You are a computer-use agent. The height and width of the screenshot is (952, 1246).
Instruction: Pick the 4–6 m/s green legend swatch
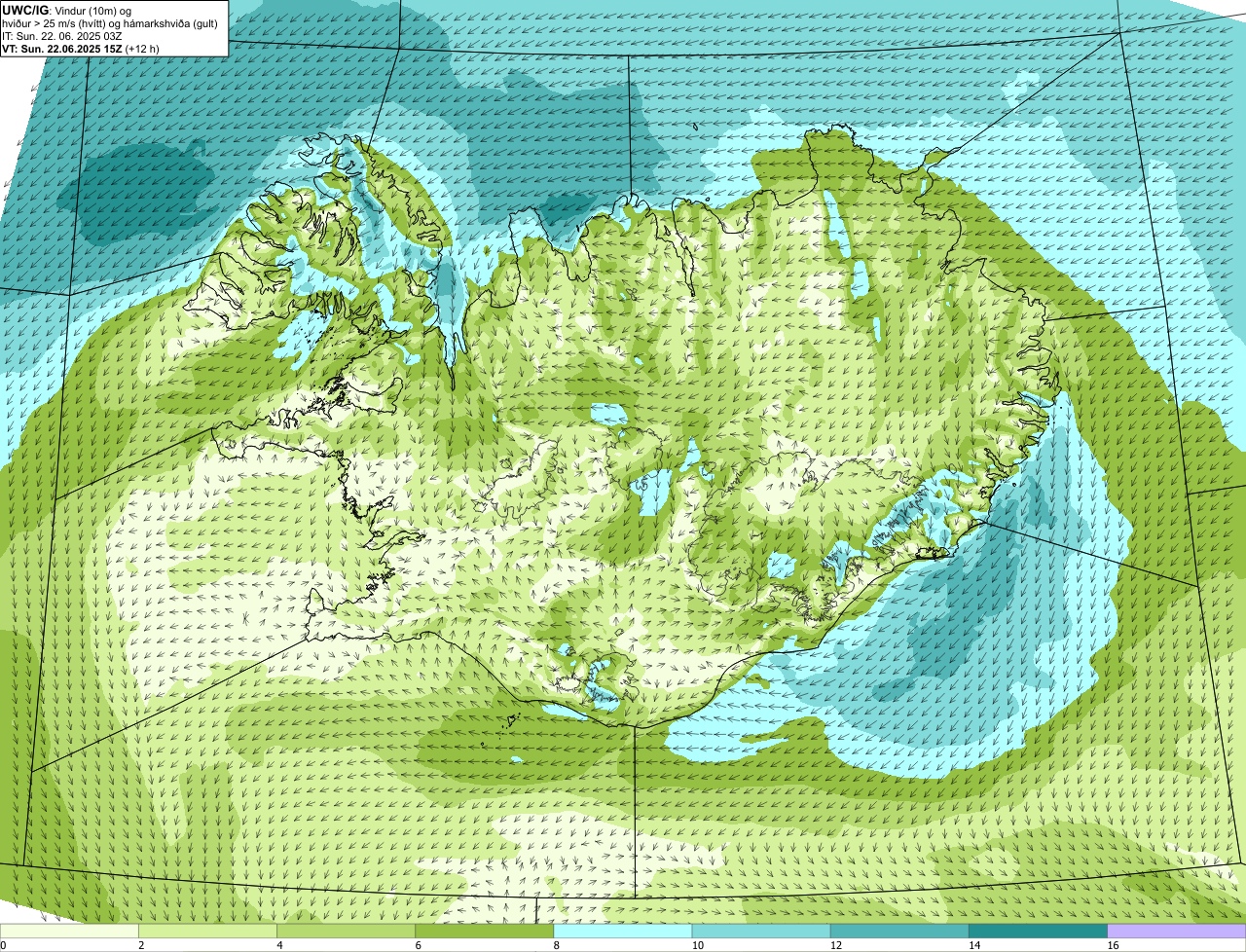click(346, 932)
